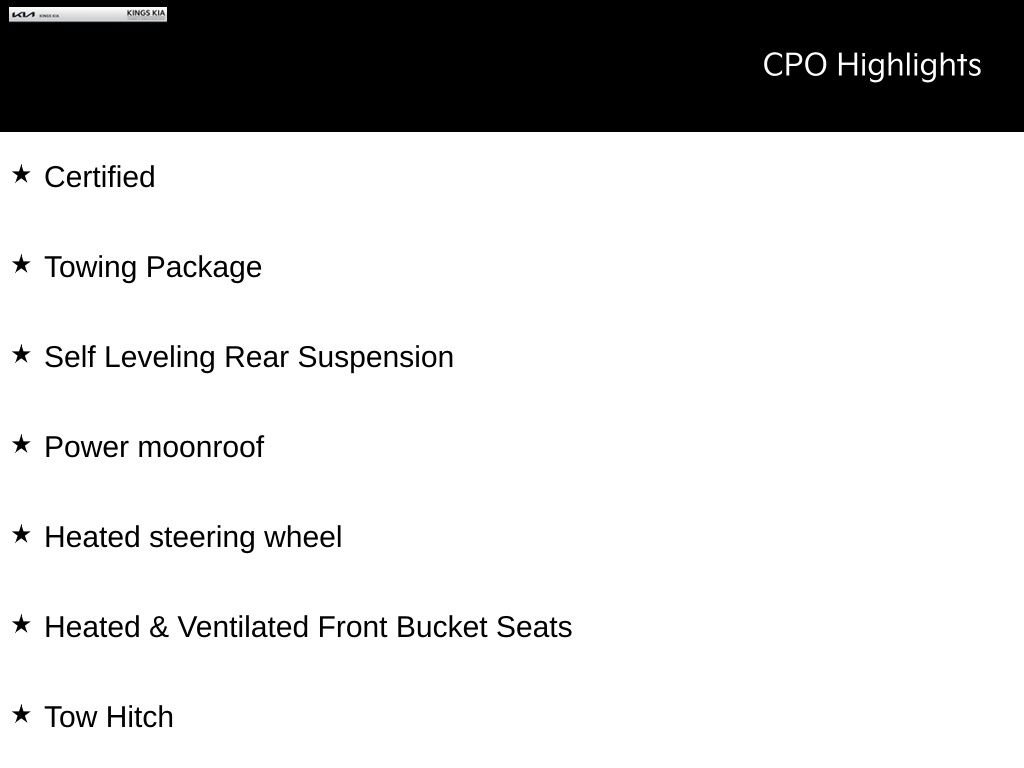
Task: Click the star next to Tow Hitch
Action: coord(22,714)
